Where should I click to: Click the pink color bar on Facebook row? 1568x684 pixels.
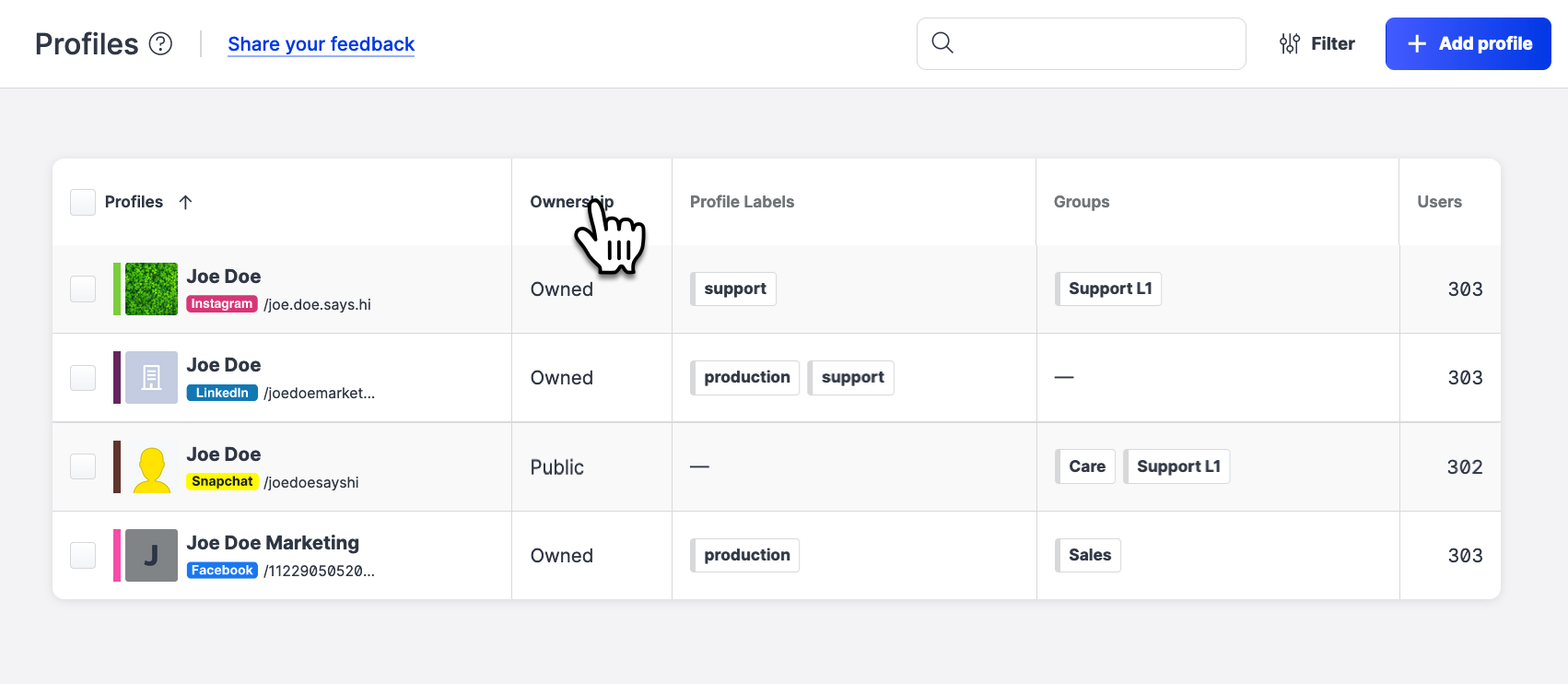click(x=117, y=555)
